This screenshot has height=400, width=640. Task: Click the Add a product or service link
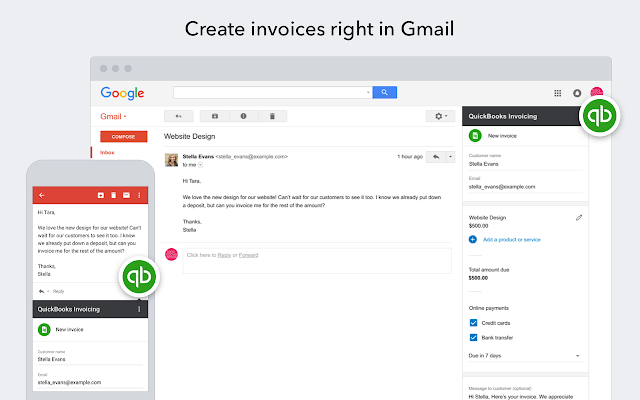point(512,240)
